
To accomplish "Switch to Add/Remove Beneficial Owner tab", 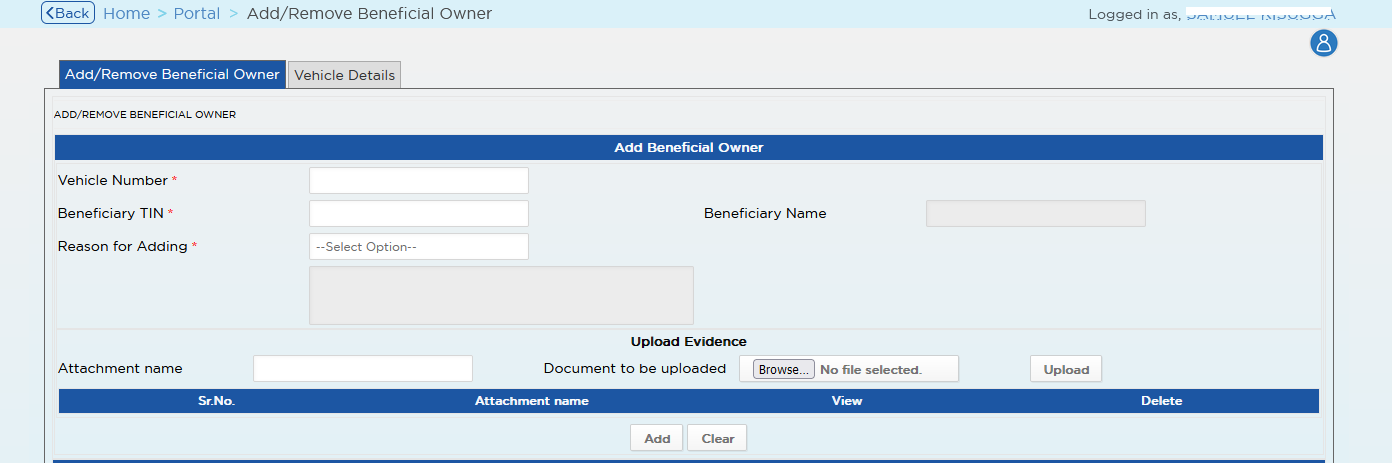I will point(172,74).
